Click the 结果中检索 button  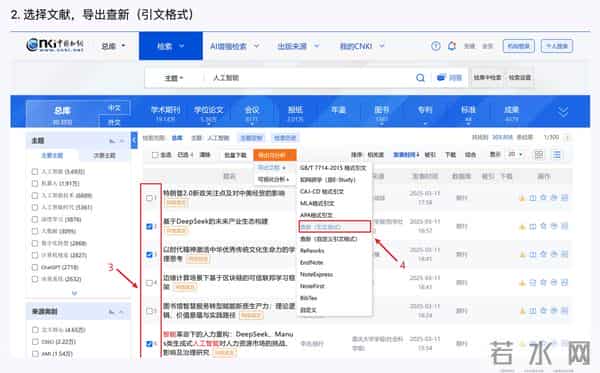point(487,77)
